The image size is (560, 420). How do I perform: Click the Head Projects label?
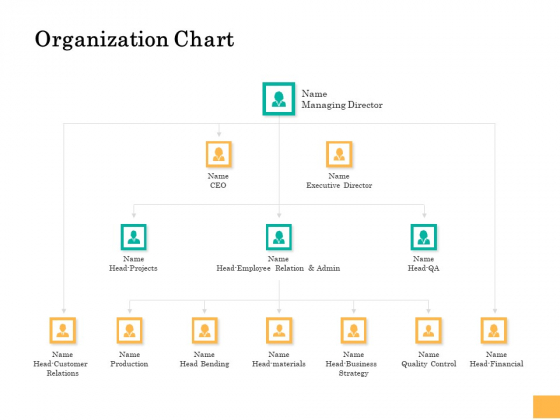pos(133,268)
